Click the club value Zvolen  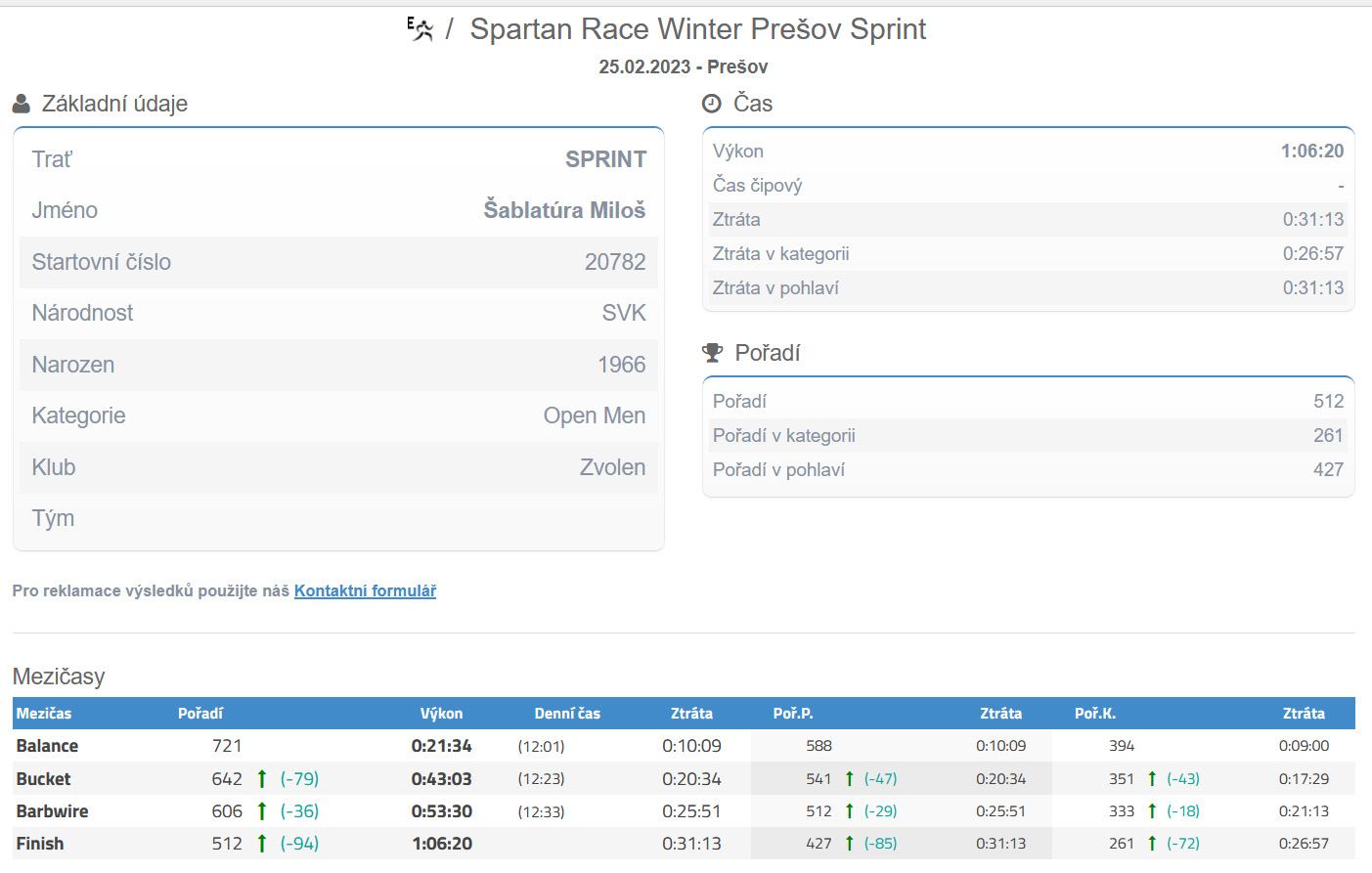click(x=613, y=467)
